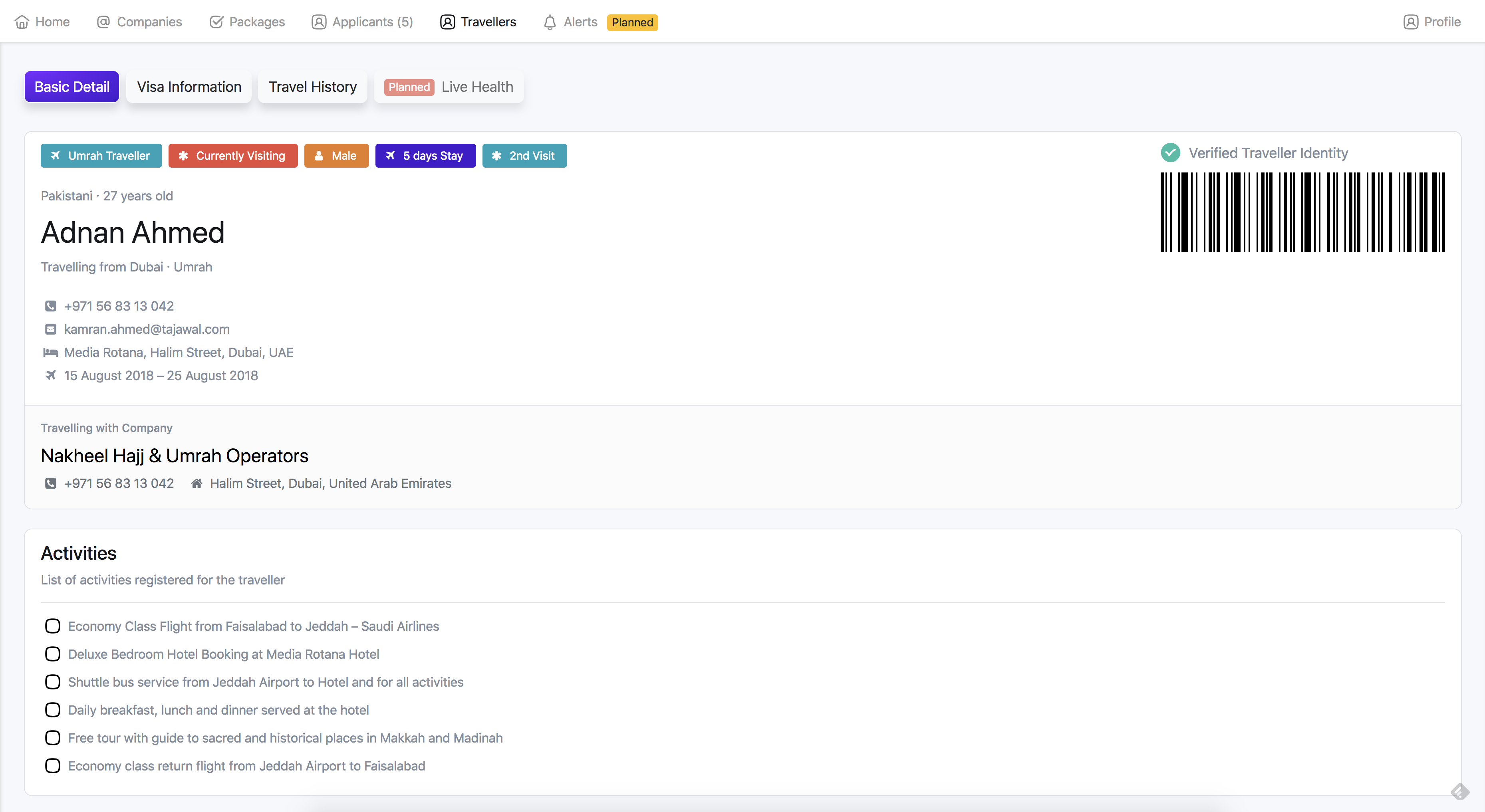Click the plane icon beside travel dates
Viewport: 1485px width, 812px height.
(51, 375)
